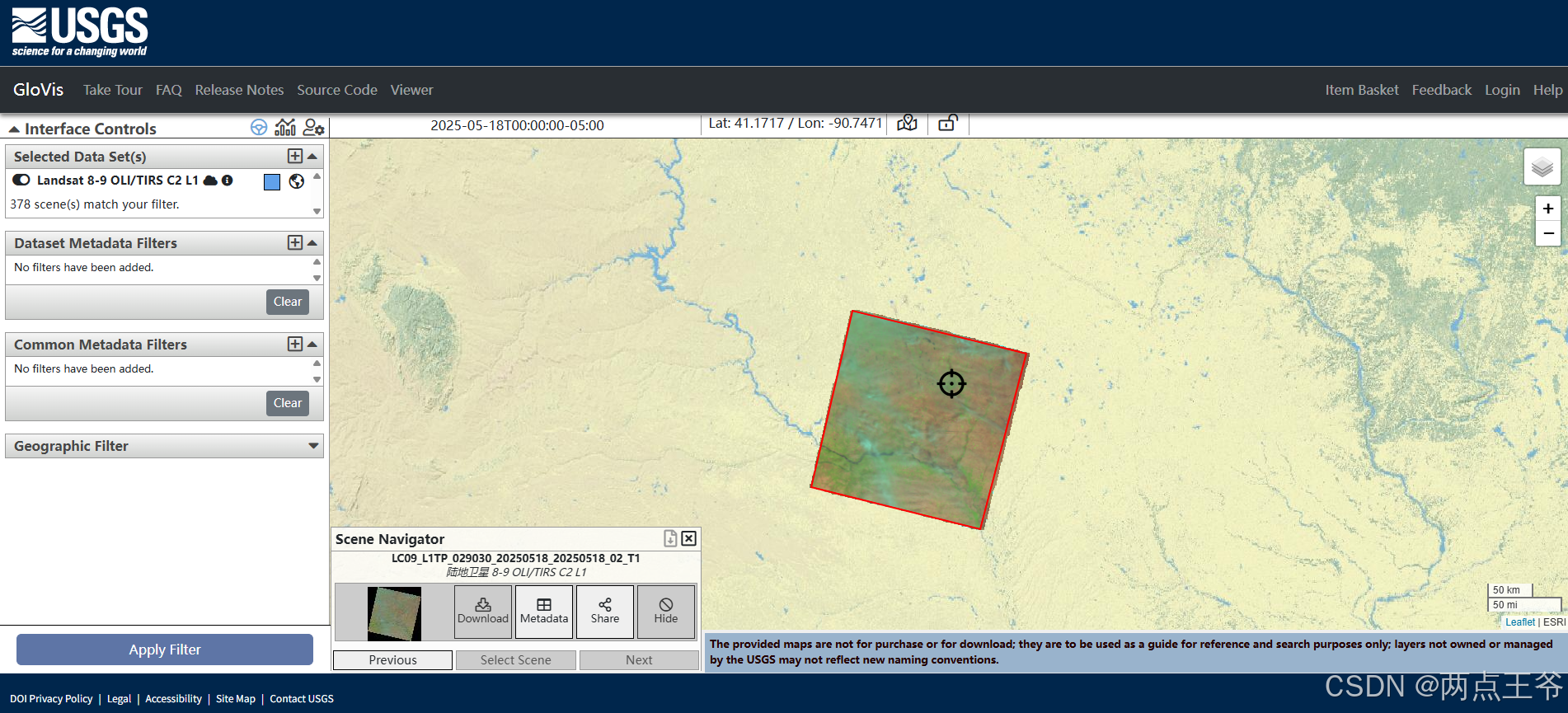Add a data set with plus icon
This screenshot has height=713, width=1568.
tap(295, 156)
